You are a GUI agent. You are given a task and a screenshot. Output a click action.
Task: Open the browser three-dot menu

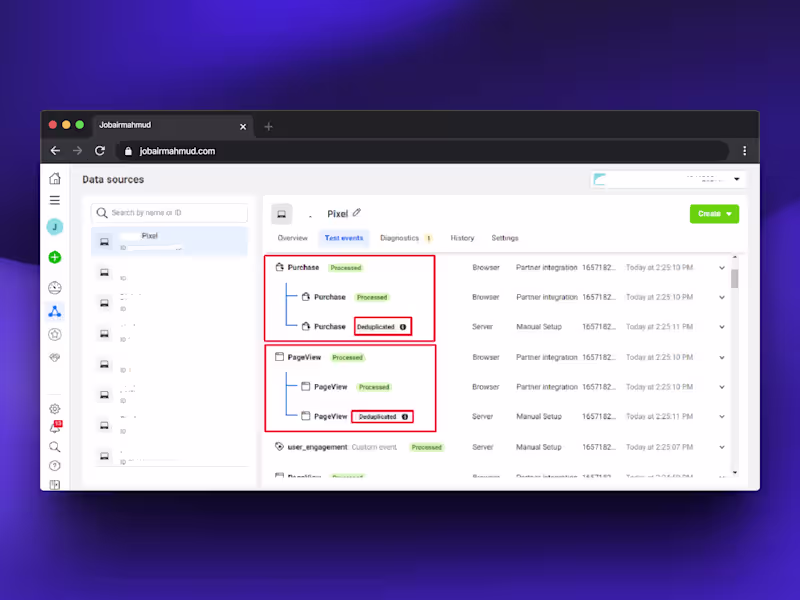[x=744, y=151]
